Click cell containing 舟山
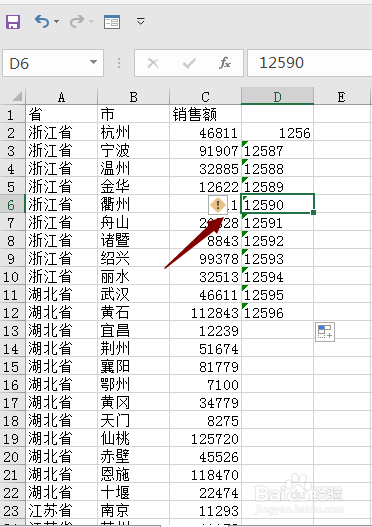This screenshot has height=527, width=372. coord(133,222)
